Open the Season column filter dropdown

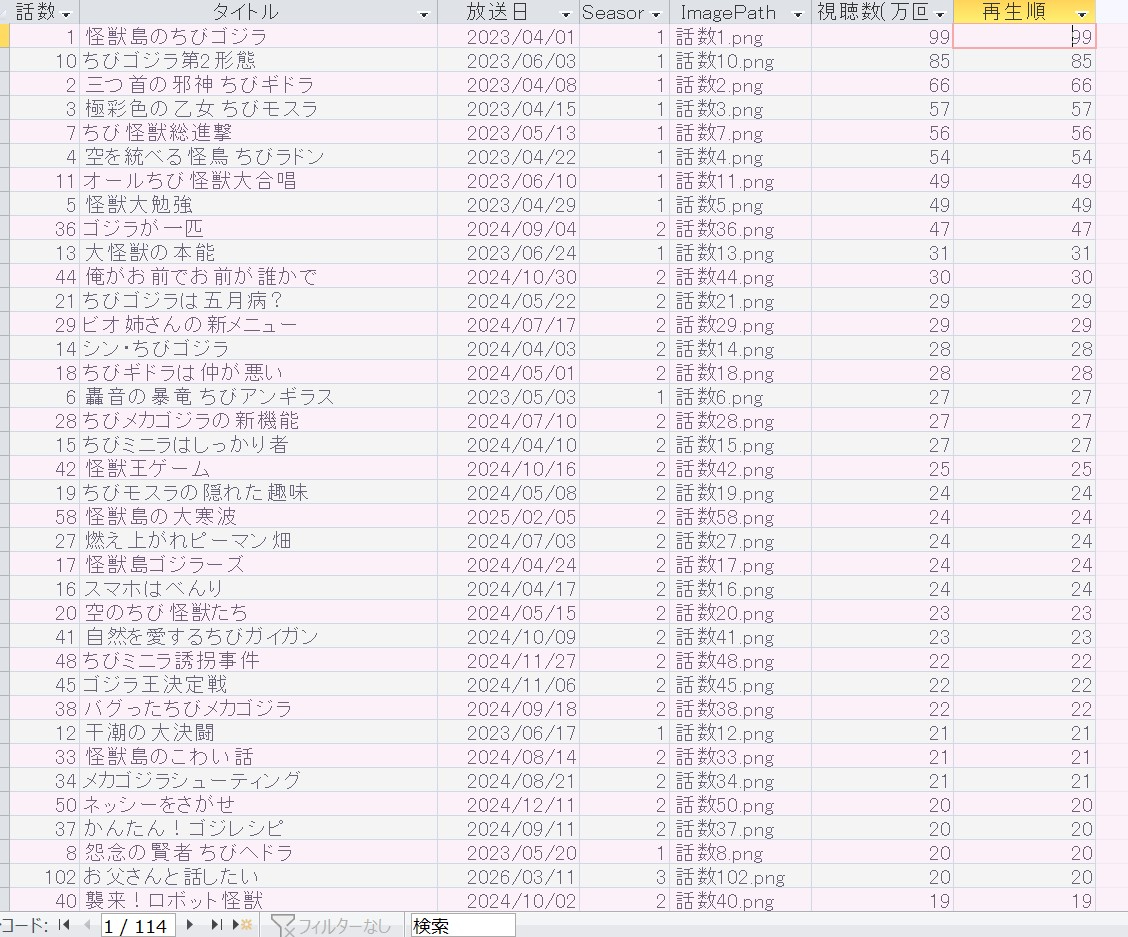point(655,14)
